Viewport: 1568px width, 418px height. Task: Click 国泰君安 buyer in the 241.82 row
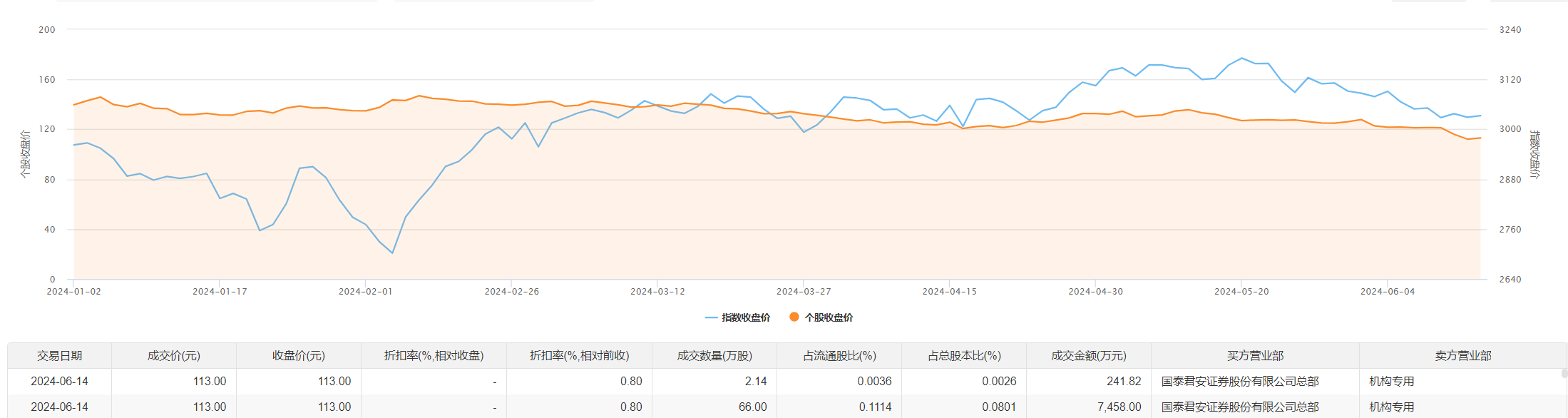pos(1240,382)
